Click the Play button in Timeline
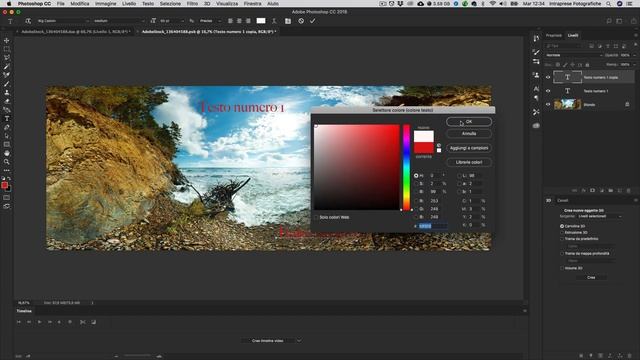Image resolution: width=640 pixels, height=360 pixels. [x=39, y=322]
